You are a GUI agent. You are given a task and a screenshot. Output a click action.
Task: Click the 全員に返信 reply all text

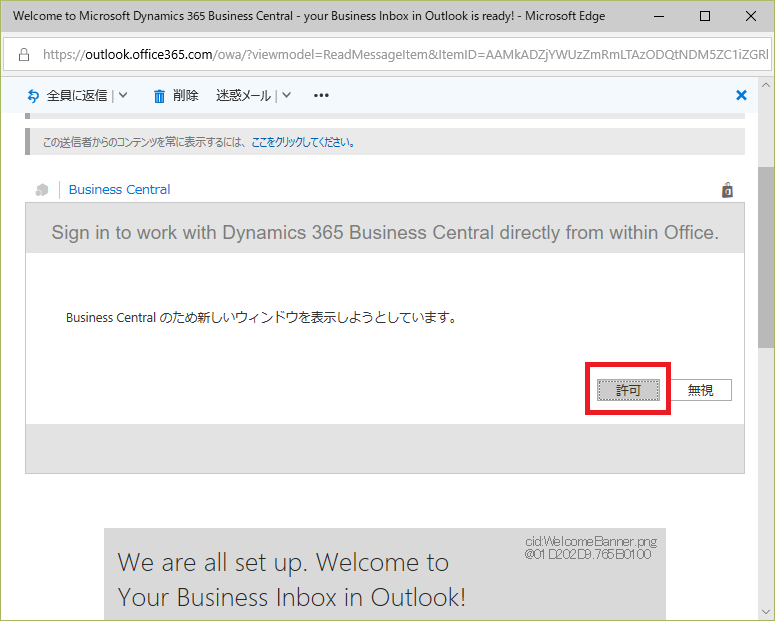(77, 95)
